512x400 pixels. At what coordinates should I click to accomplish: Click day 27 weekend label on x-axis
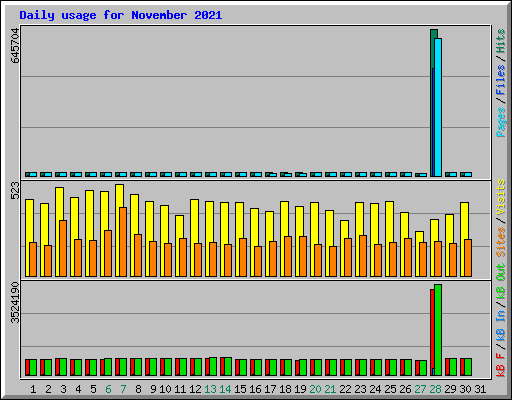[x=420, y=389]
